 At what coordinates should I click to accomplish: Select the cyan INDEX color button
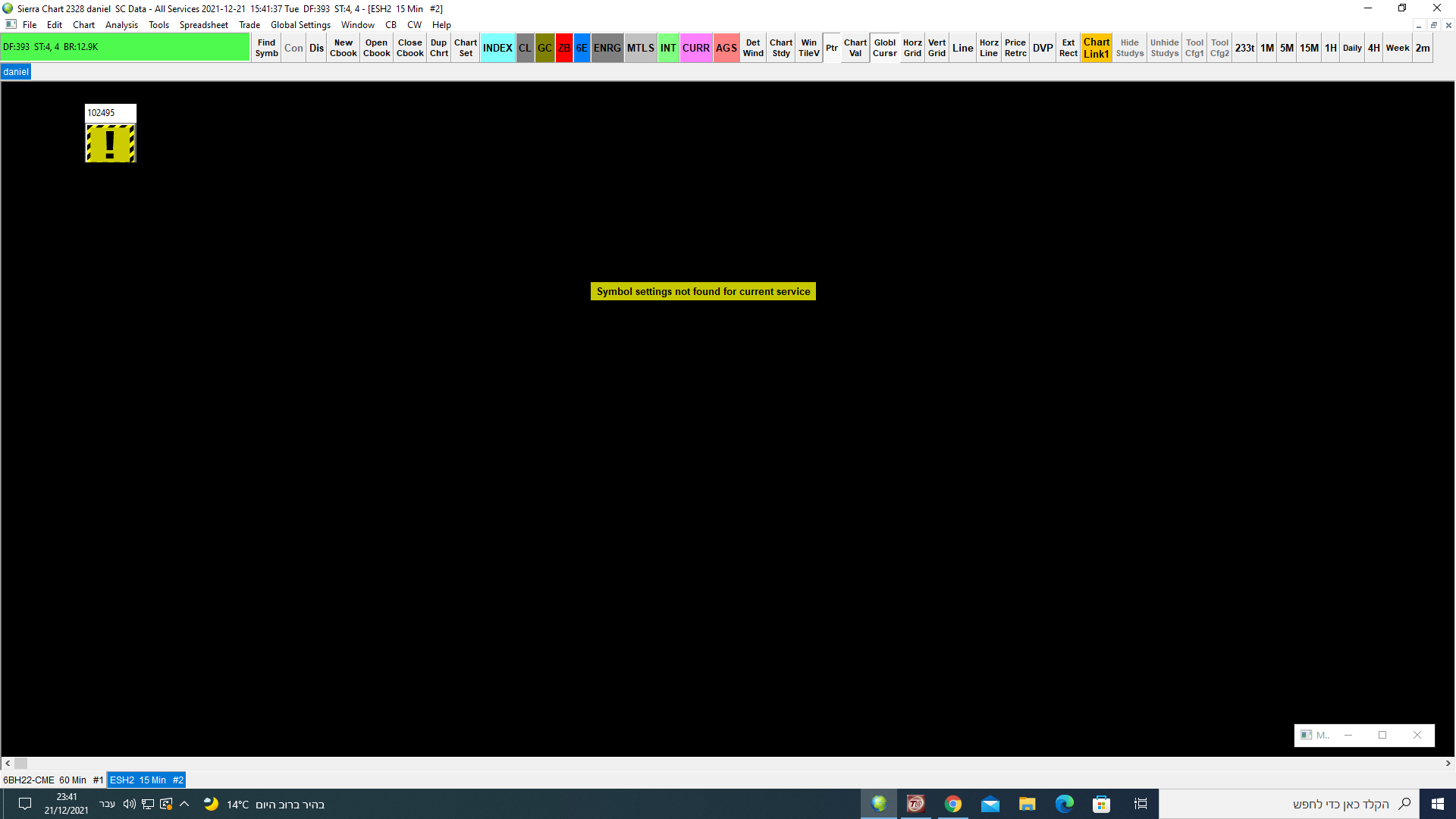point(497,48)
